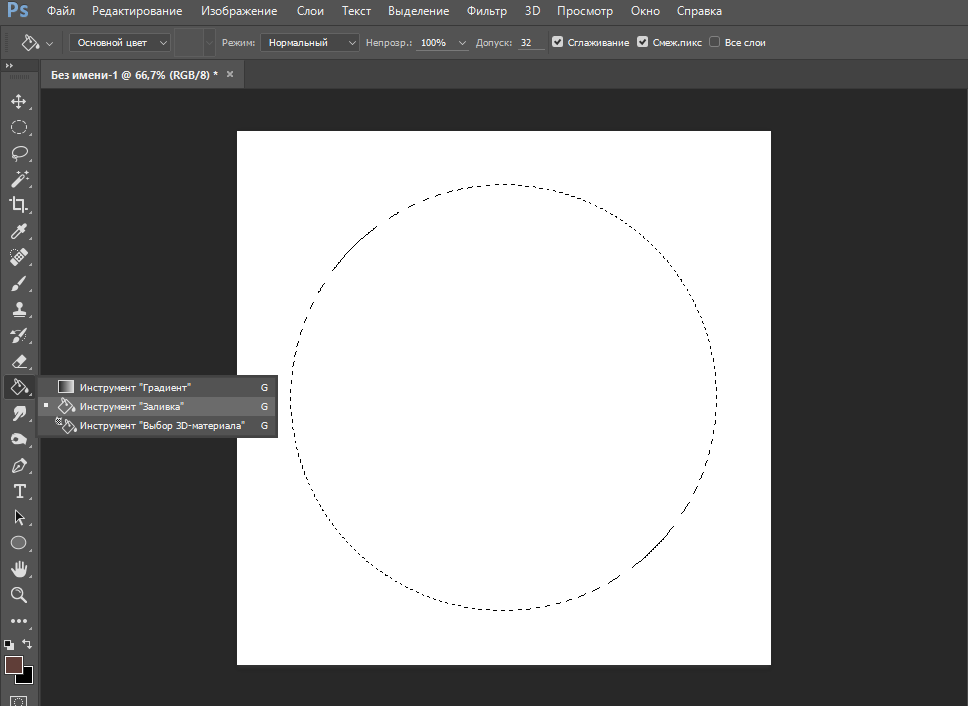The width and height of the screenshot is (968, 706).
Task: Select the Brush tool
Action: click(18, 283)
